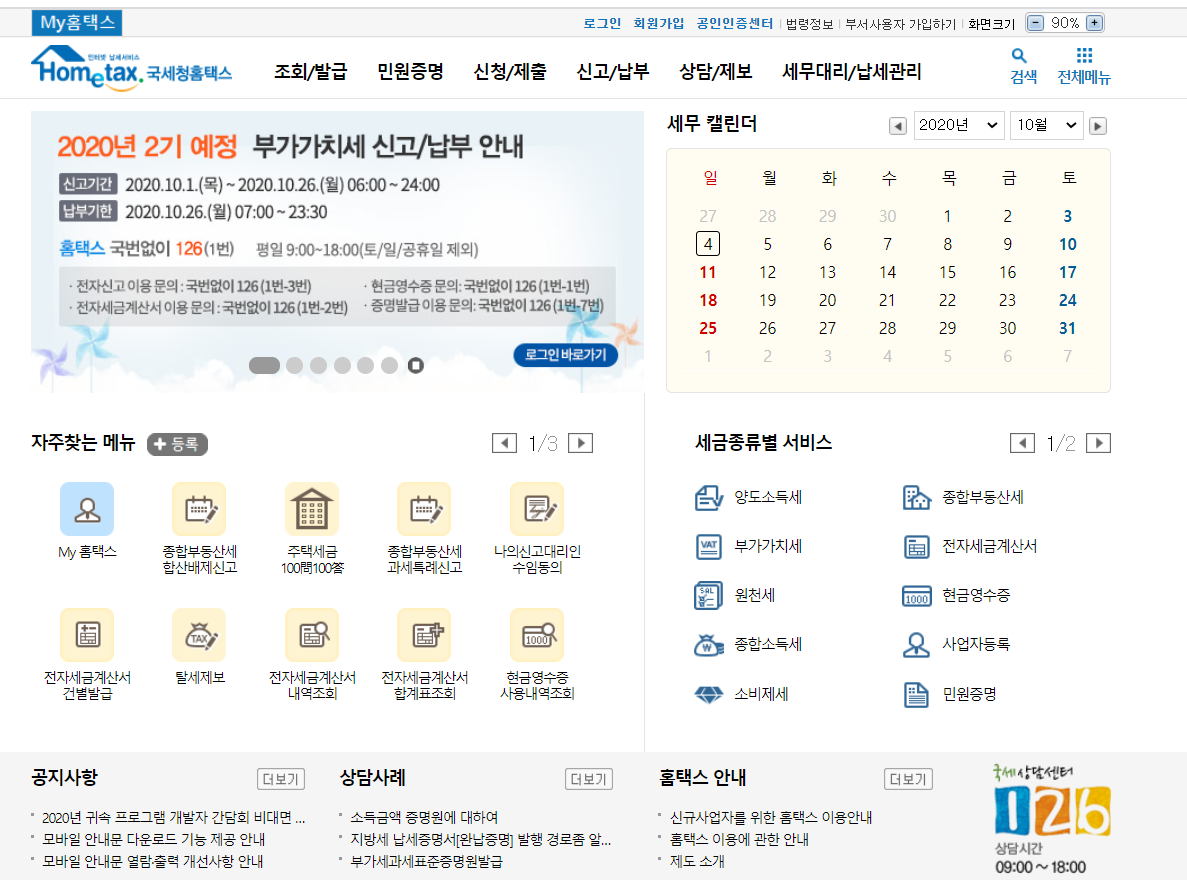Open 전자세금계산서 합계표조회 icon

tap(424, 635)
